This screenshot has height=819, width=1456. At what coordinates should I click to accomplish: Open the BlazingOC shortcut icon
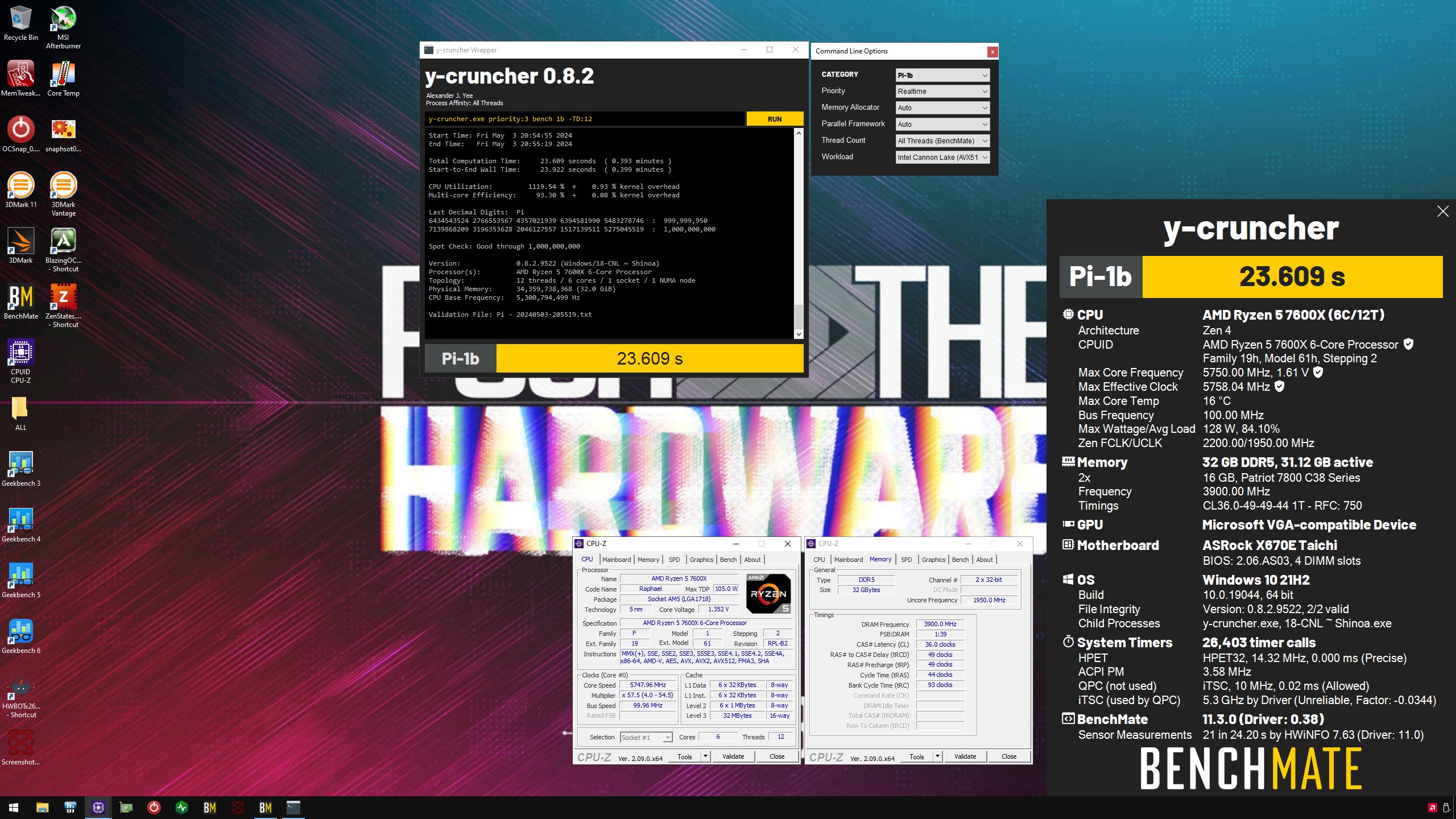click(x=63, y=250)
